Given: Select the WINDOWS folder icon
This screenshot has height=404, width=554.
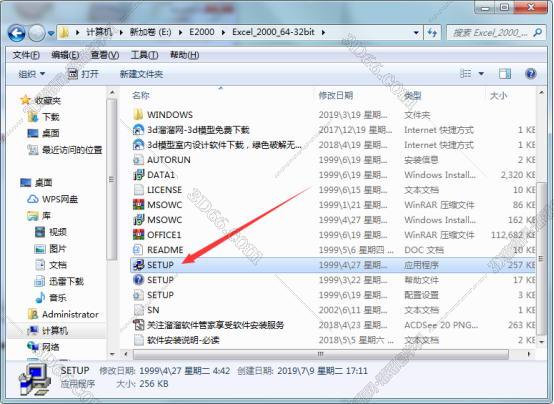Looking at the screenshot, I should click(x=138, y=115).
